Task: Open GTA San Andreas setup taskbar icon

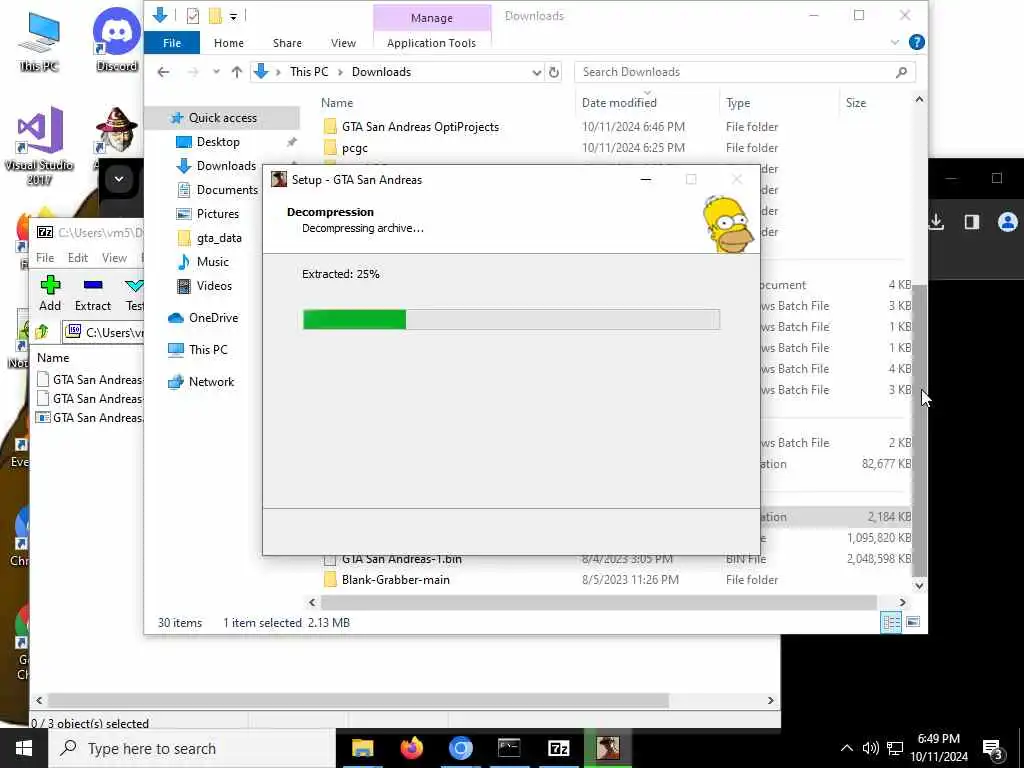Action: click(607, 748)
